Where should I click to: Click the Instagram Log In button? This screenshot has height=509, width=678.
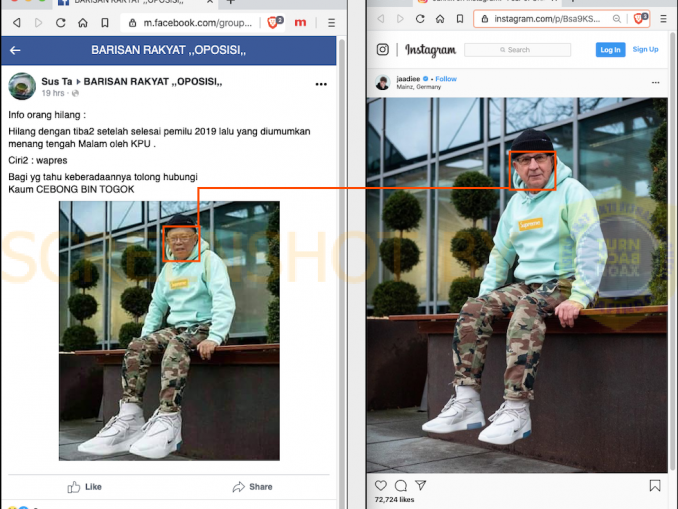610,50
